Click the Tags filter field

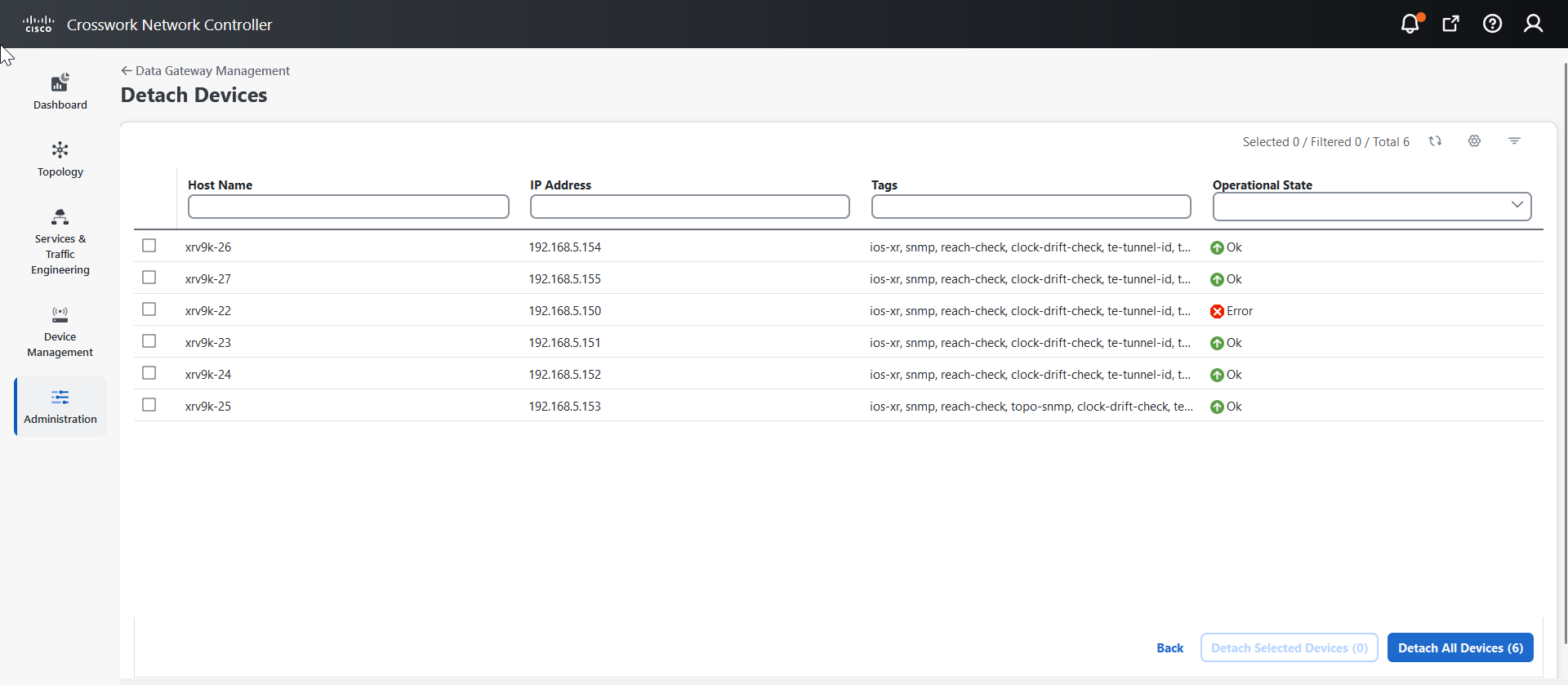coord(1031,207)
